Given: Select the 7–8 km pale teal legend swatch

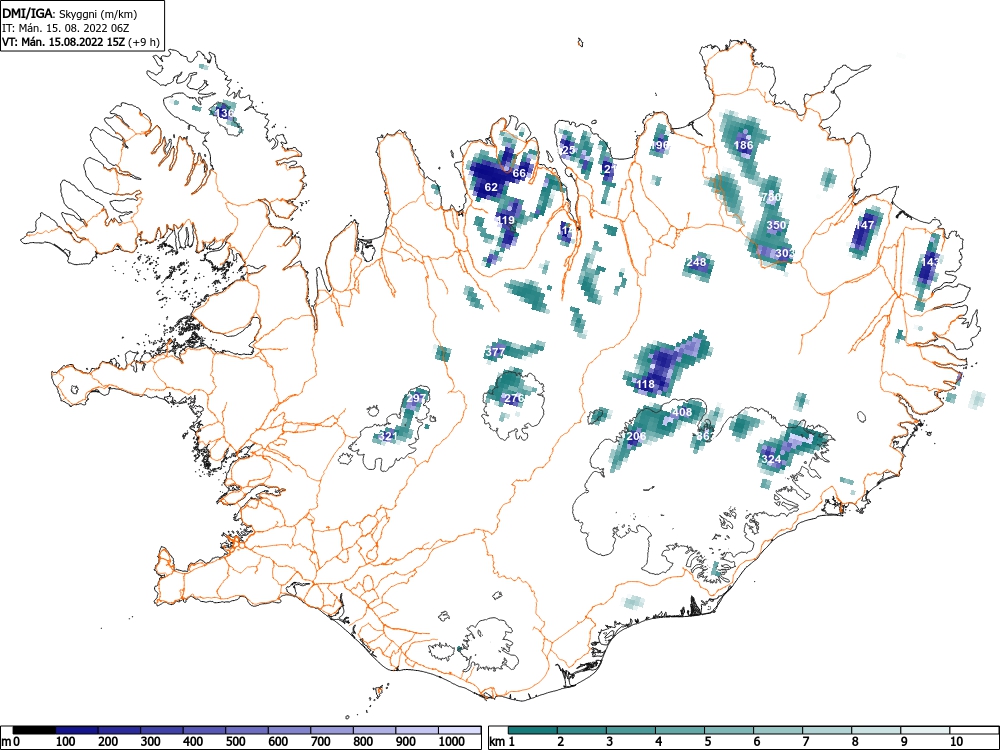Looking at the screenshot, I should [x=827, y=730].
